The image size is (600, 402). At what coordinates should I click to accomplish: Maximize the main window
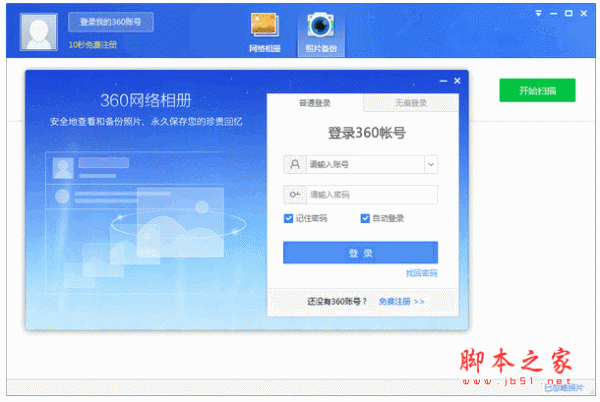(x=569, y=13)
